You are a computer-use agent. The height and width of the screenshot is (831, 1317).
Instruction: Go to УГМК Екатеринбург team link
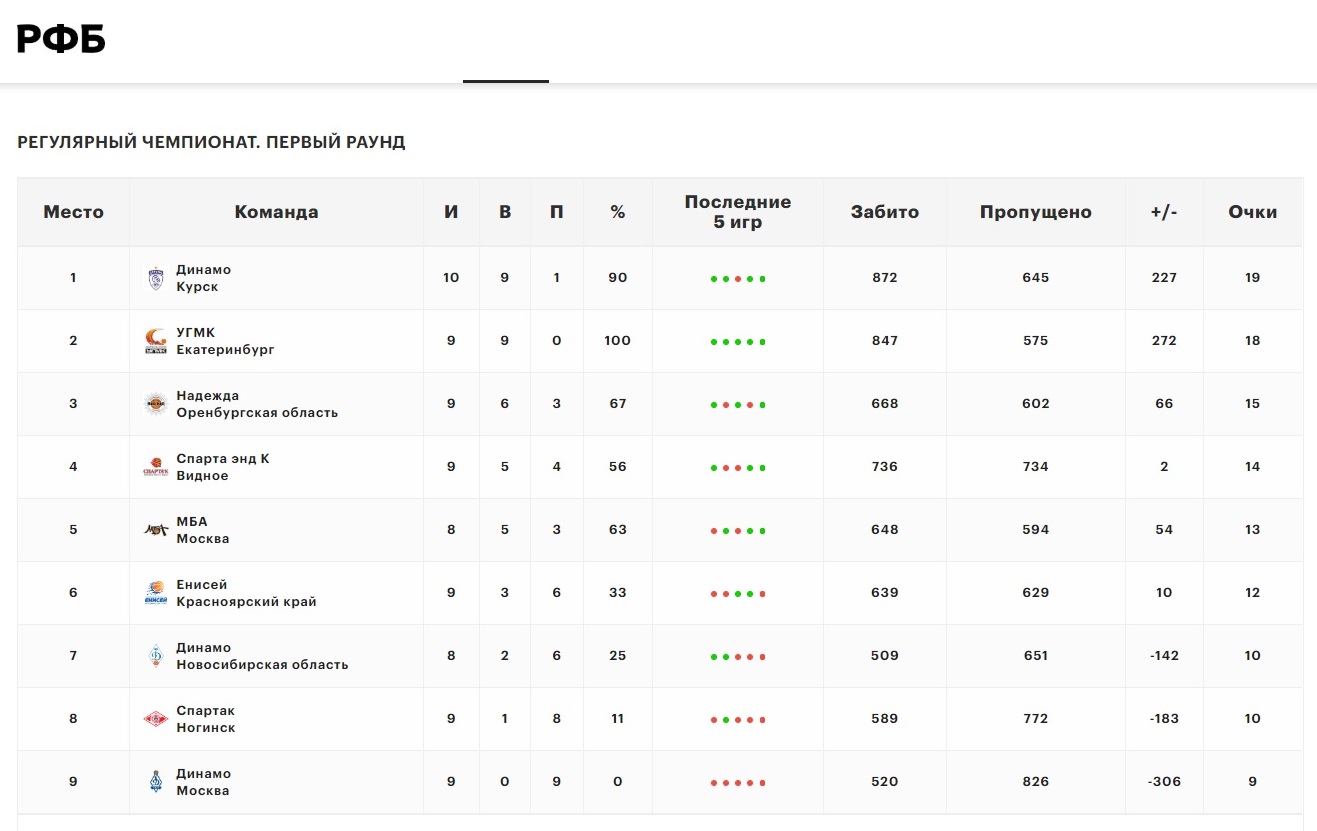[225, 341]
